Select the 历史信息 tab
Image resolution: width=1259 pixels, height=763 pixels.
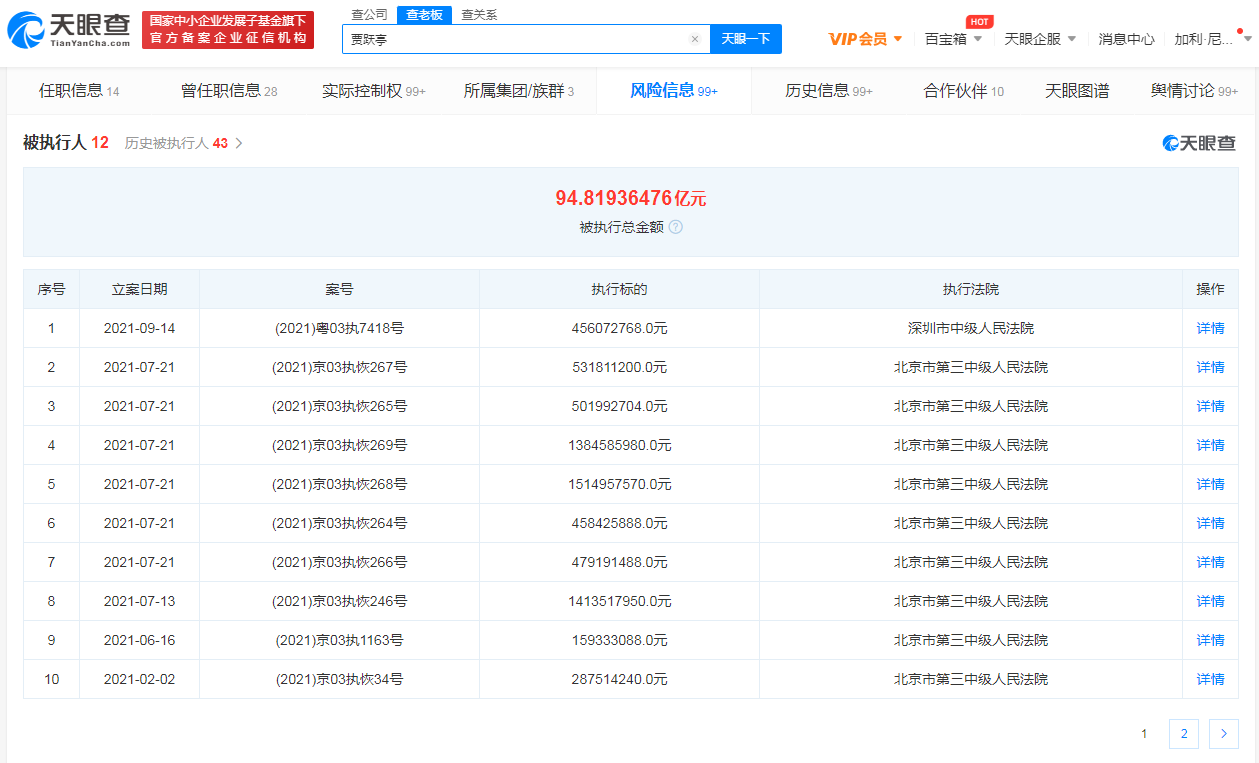point(828,91)
